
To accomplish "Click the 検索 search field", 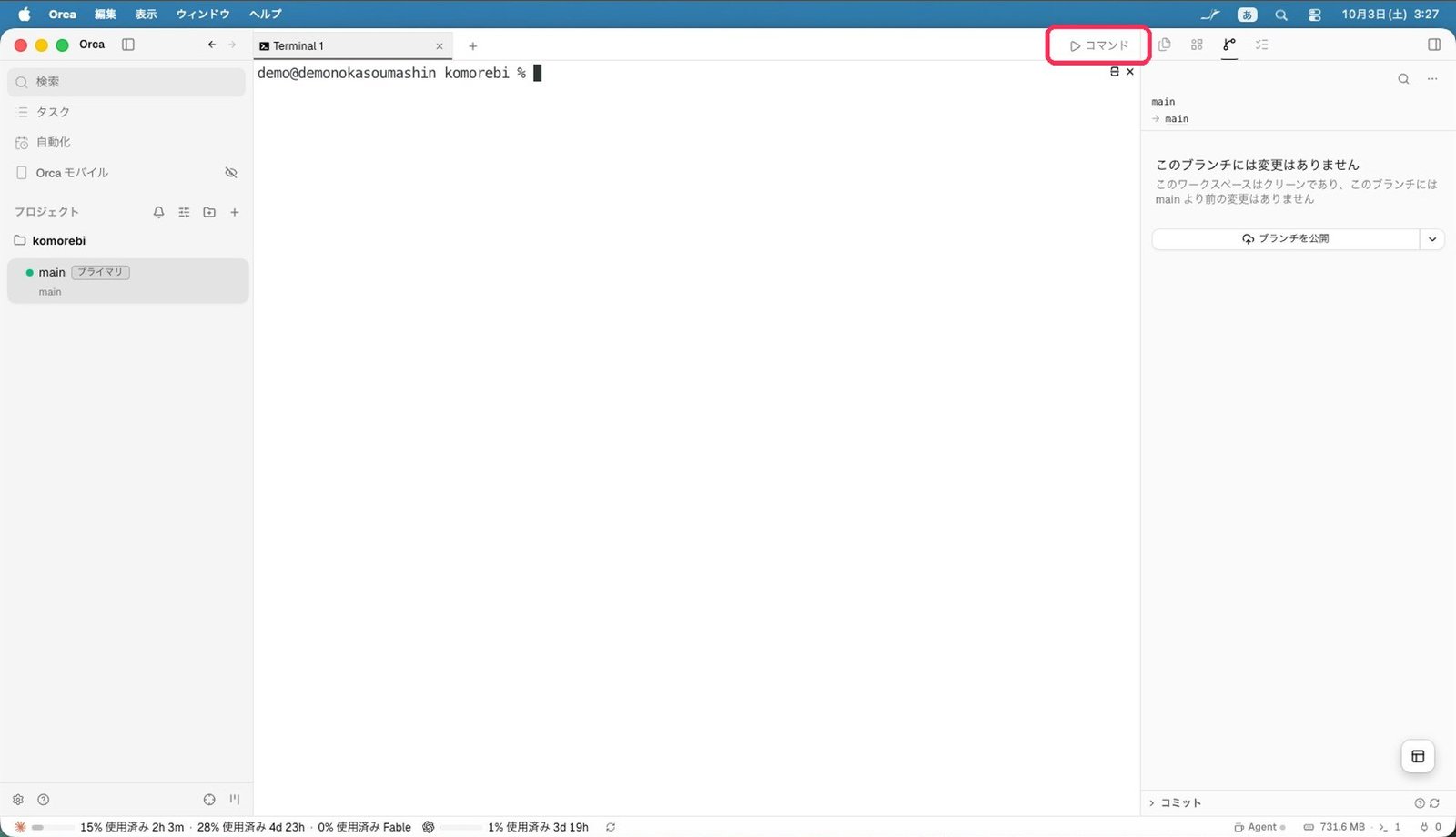I will click(x=126, y=82).
